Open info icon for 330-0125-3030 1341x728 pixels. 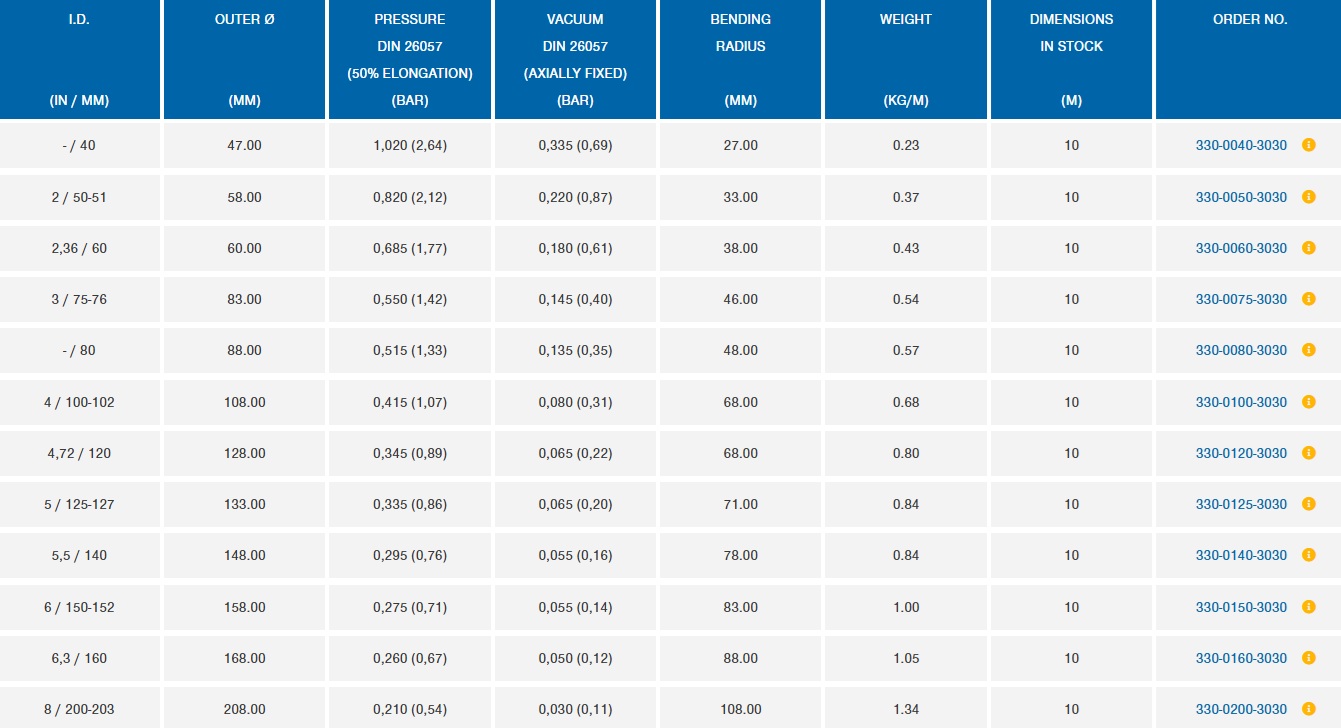1308,504
